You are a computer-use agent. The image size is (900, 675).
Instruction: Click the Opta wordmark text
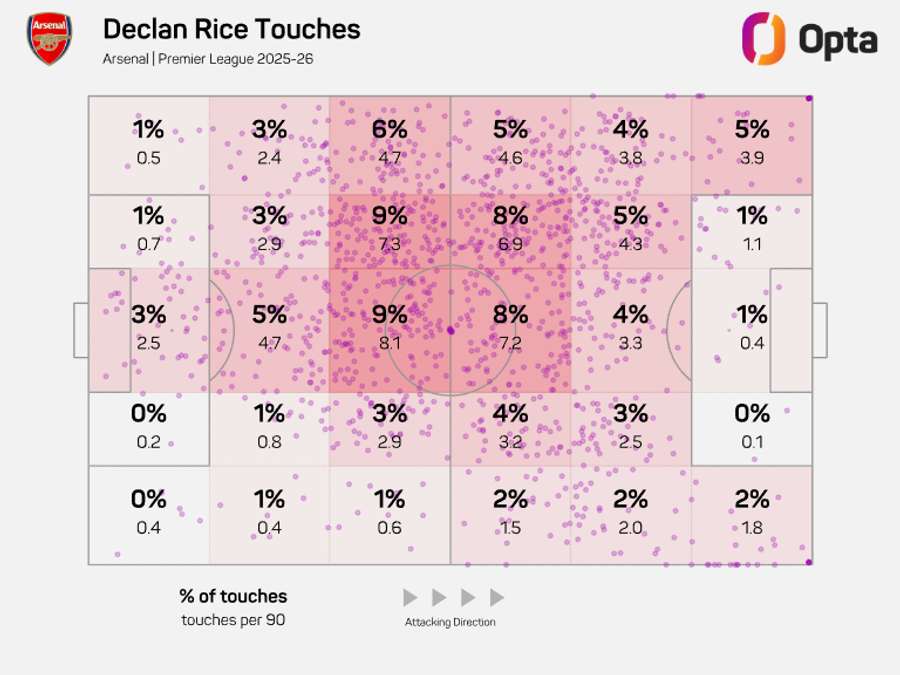pos(838,41)
